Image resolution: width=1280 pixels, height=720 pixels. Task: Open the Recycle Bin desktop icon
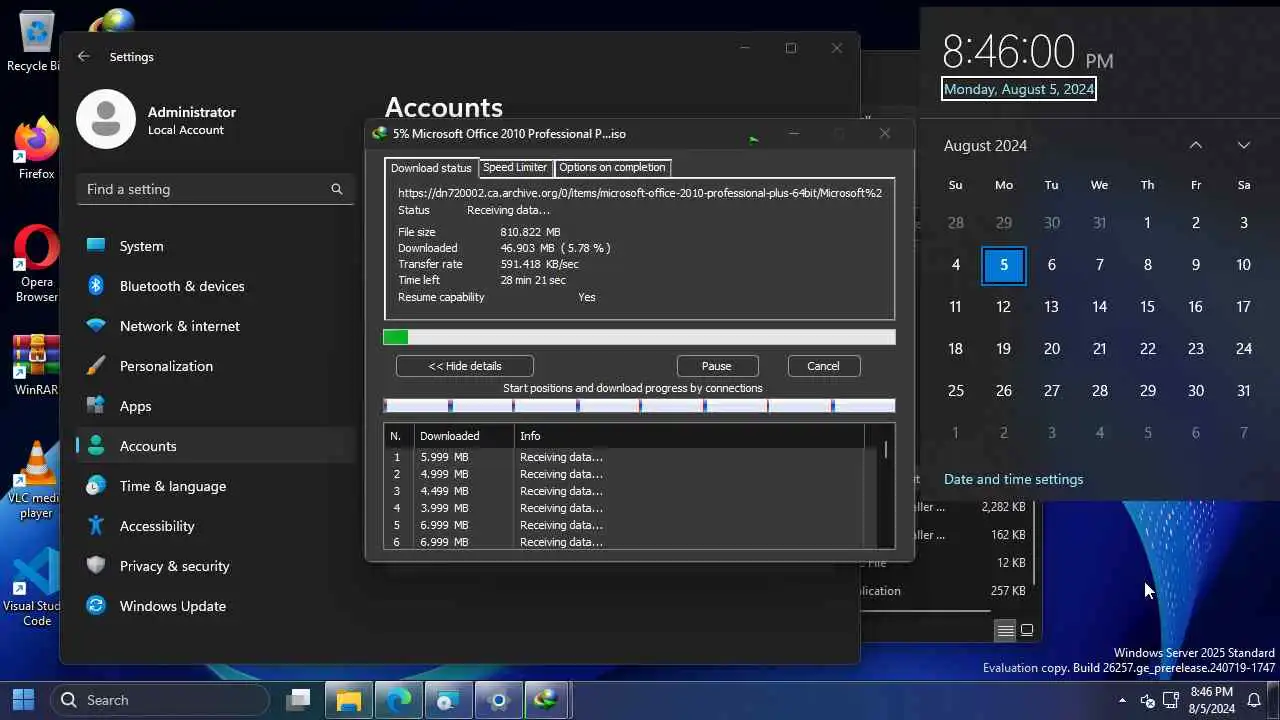coord(36,42)
